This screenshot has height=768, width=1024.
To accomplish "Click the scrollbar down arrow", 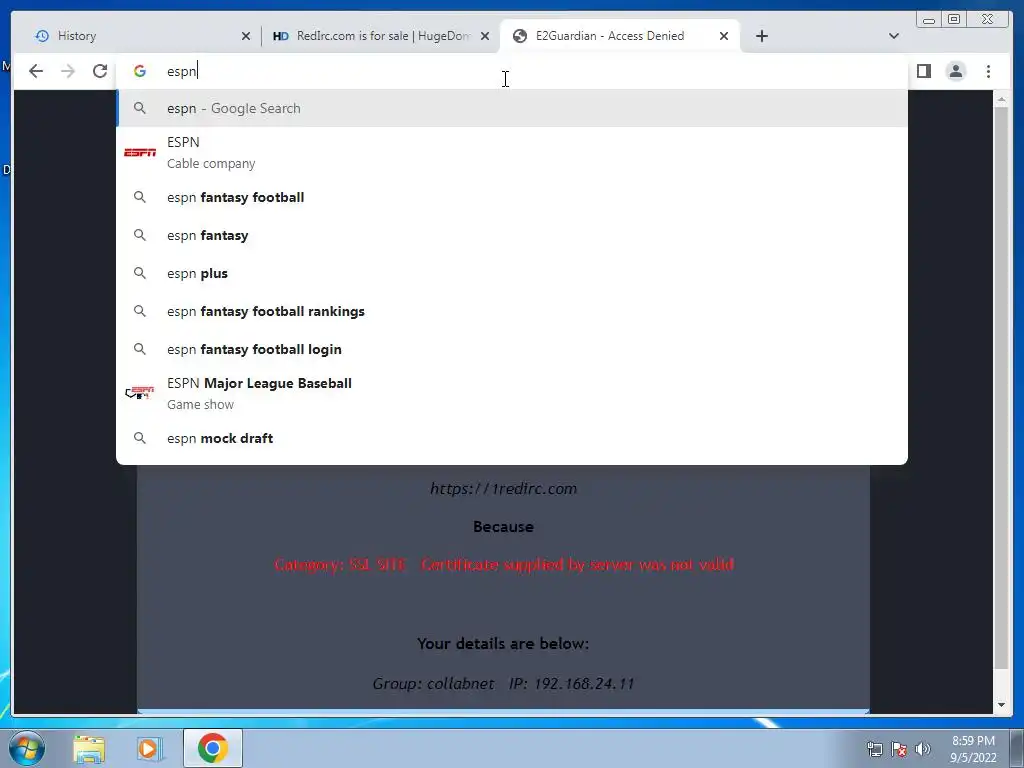I will coord(1000,705).
